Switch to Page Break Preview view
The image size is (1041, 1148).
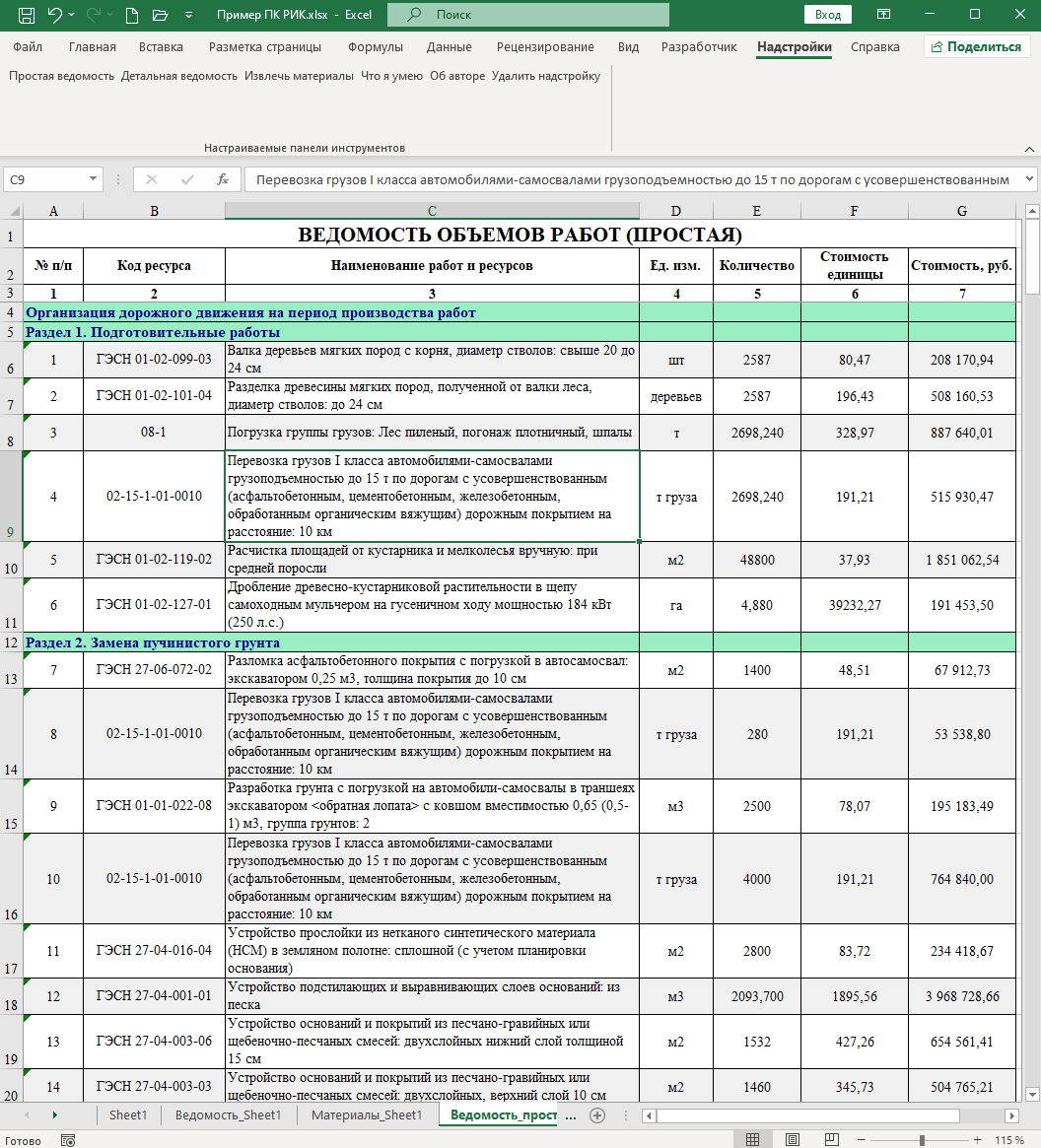[x=833, y=1140]
